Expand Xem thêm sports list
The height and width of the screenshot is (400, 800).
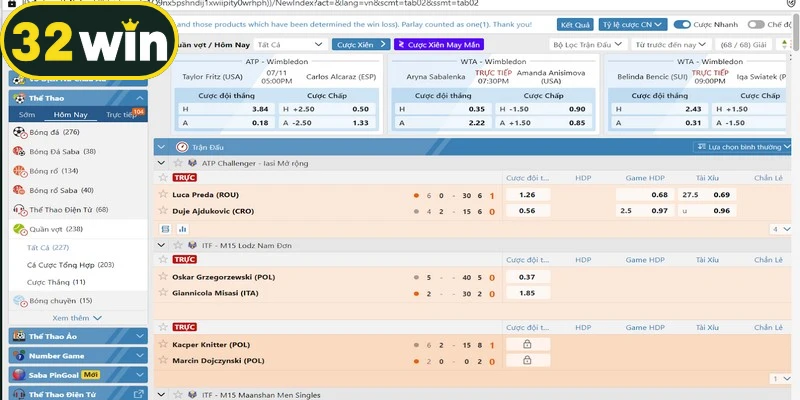78,318
